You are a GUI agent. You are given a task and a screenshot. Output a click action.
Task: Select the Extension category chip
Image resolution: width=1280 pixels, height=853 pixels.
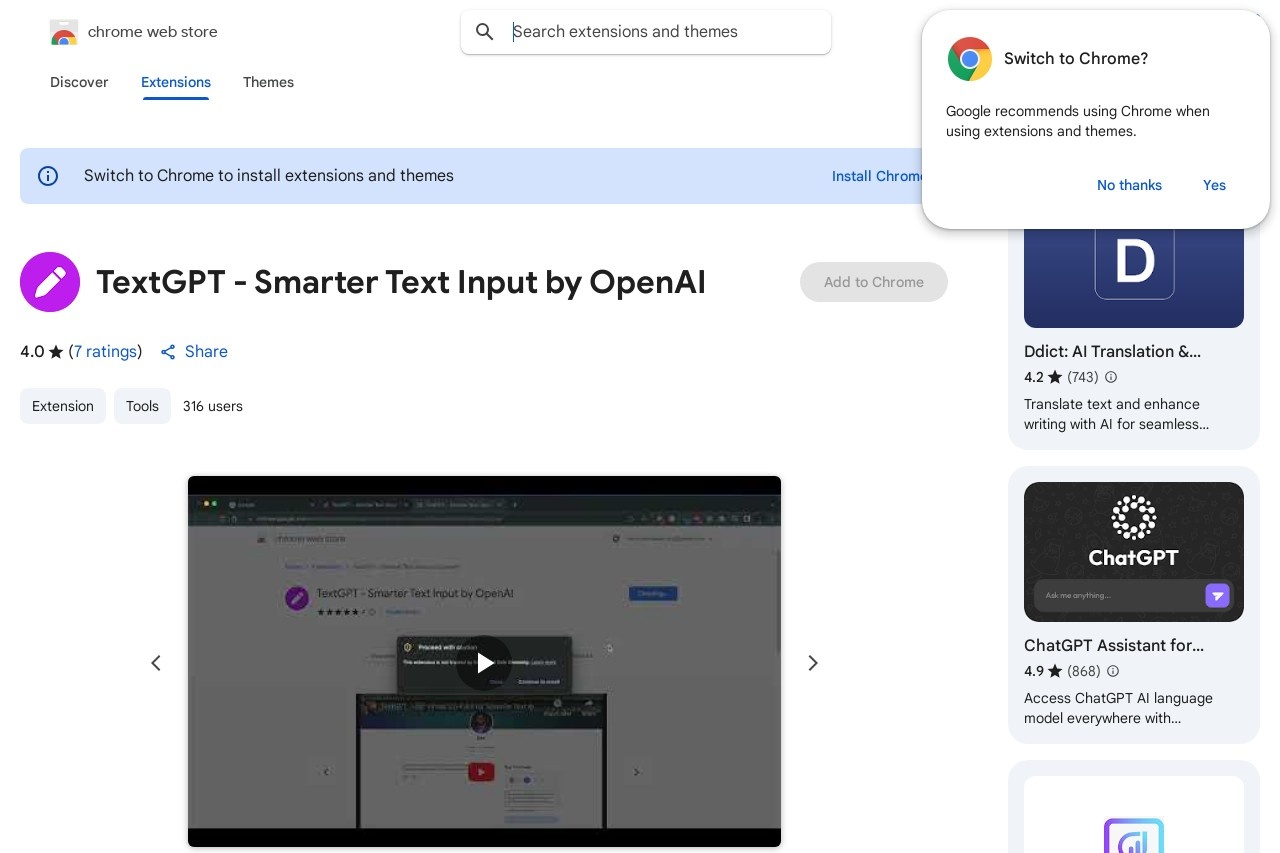[x=63, y=406]
